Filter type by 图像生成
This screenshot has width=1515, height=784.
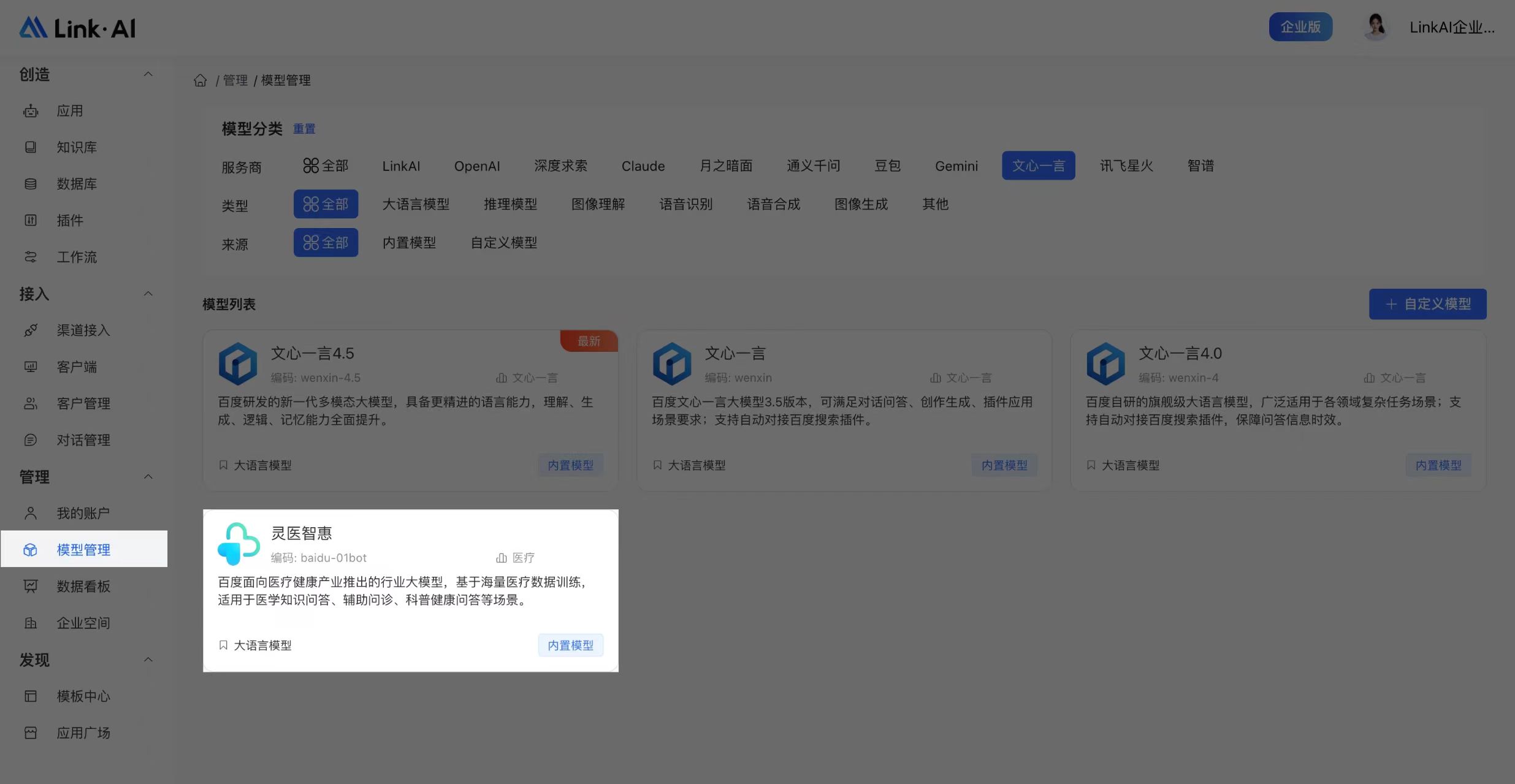861,204
